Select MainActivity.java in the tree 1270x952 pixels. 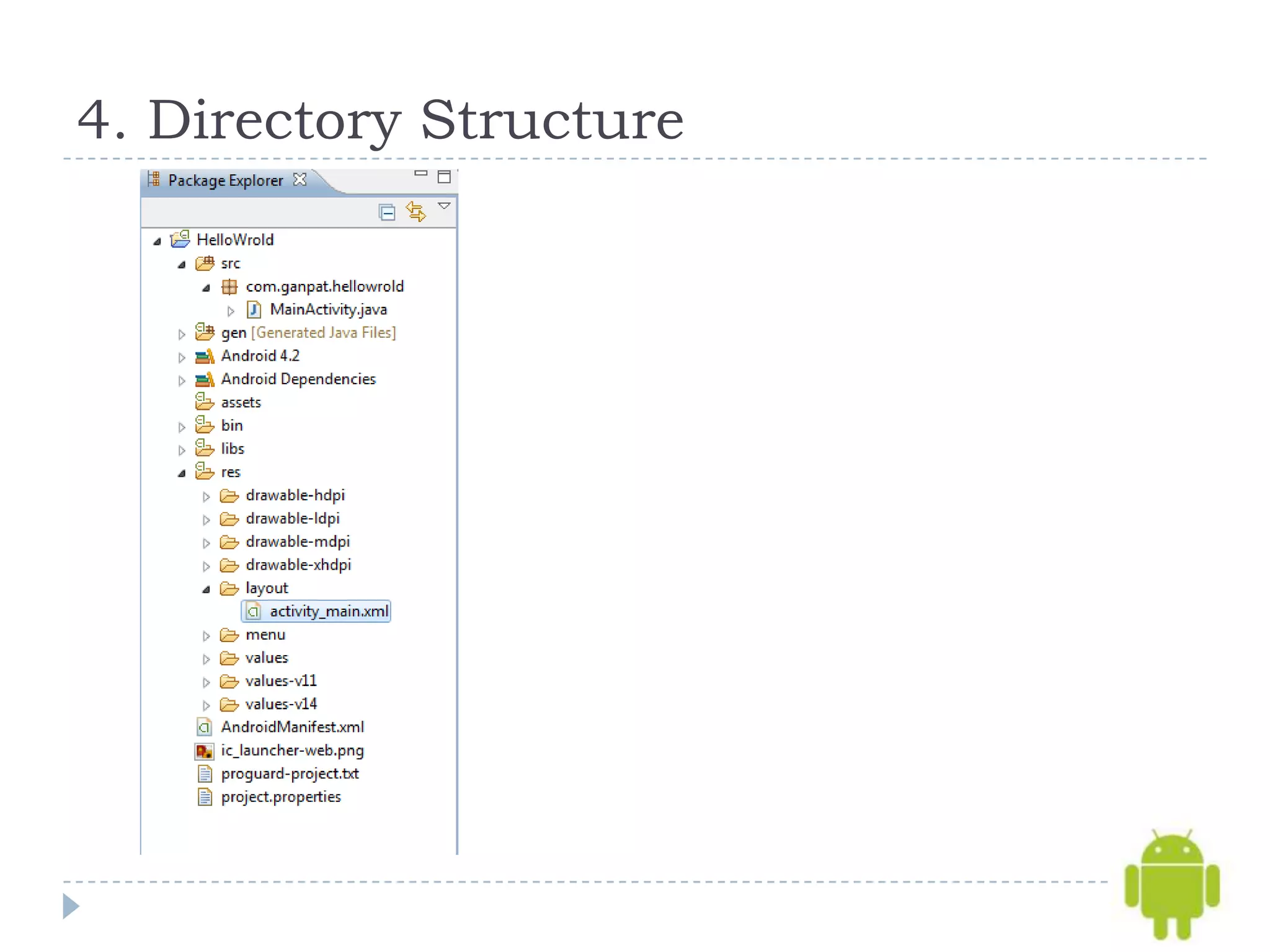tap(329, 309)
